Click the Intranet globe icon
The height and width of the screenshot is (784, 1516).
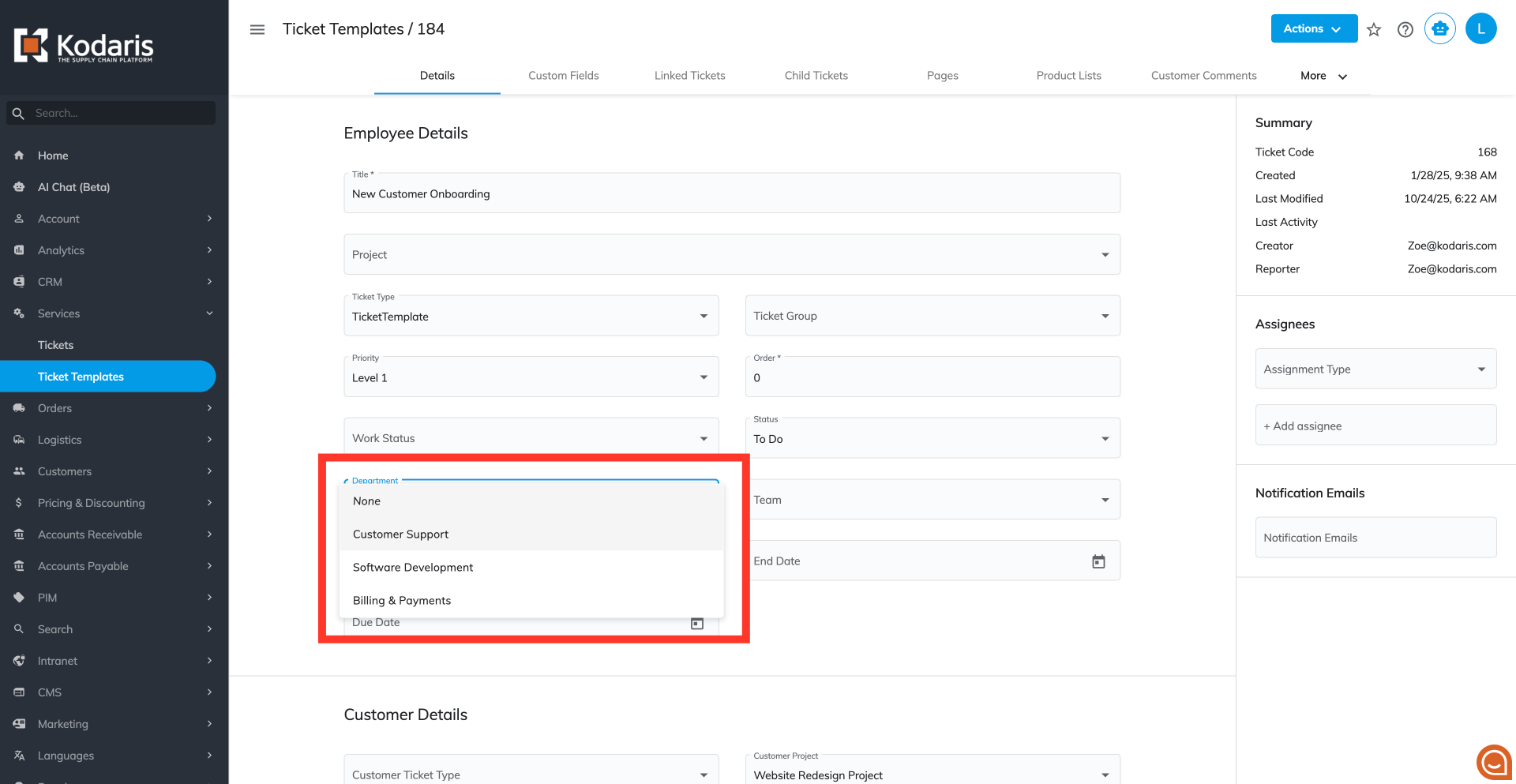click(19, 661)
